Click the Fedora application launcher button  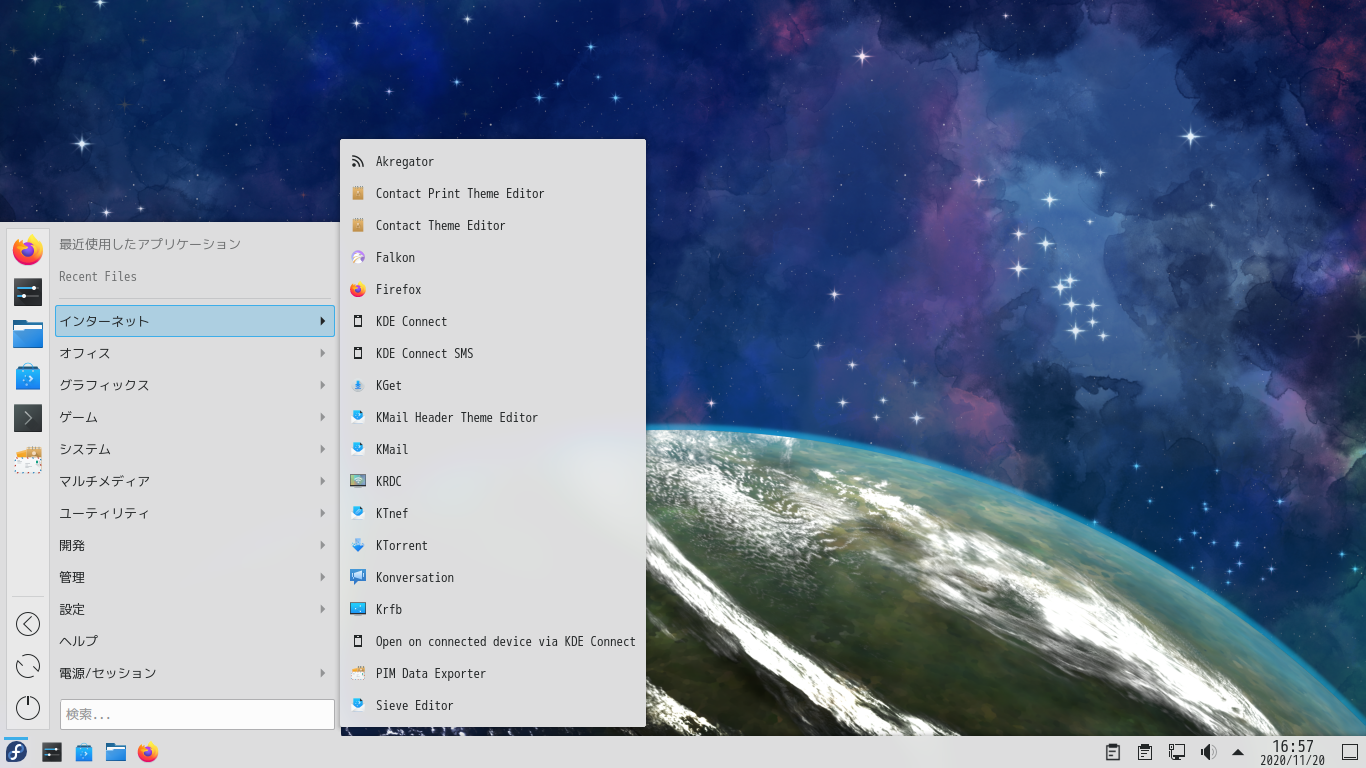[16, 752]
